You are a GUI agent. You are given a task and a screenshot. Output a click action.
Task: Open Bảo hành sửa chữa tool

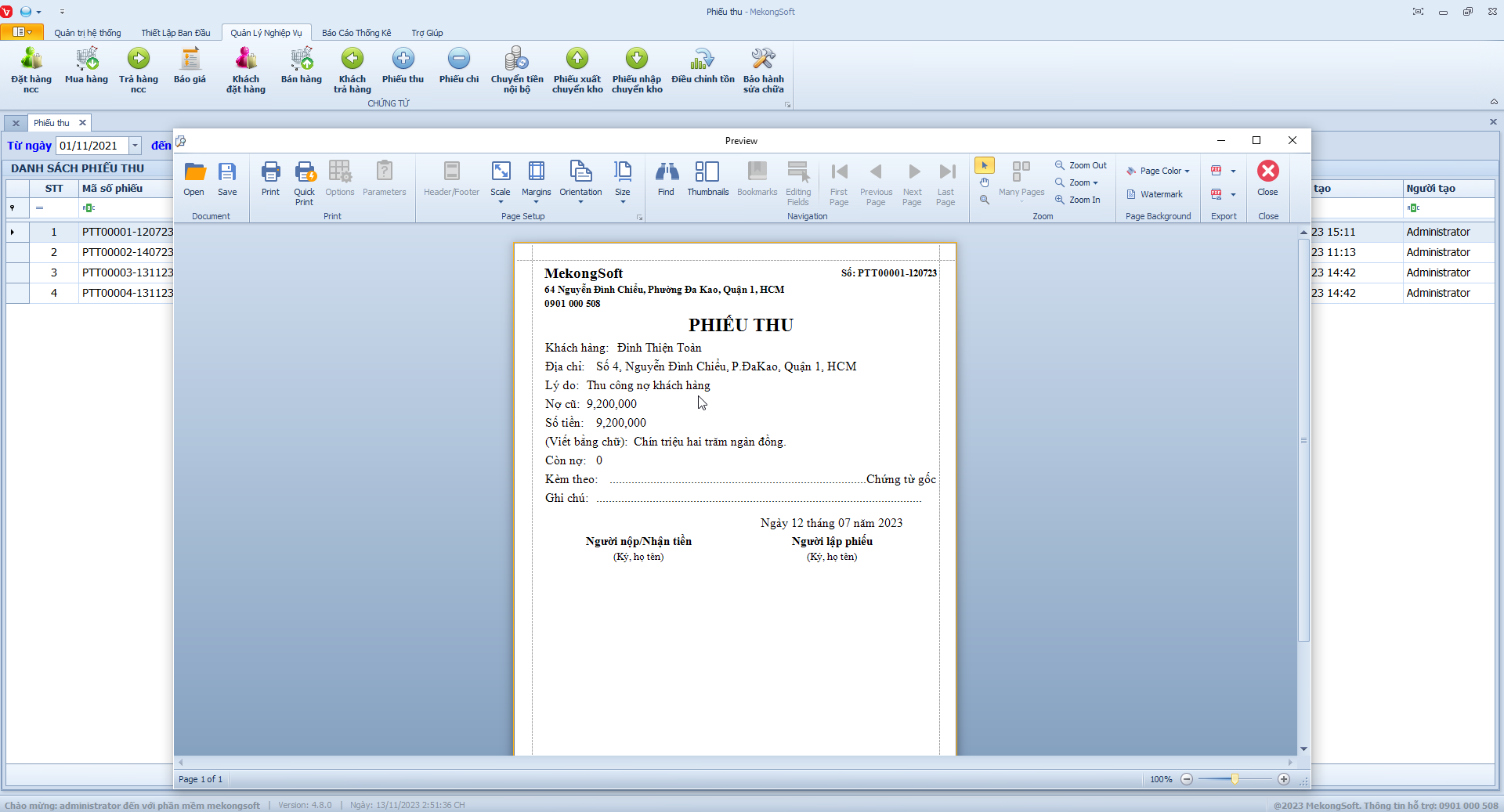click(x=764, y=70)
